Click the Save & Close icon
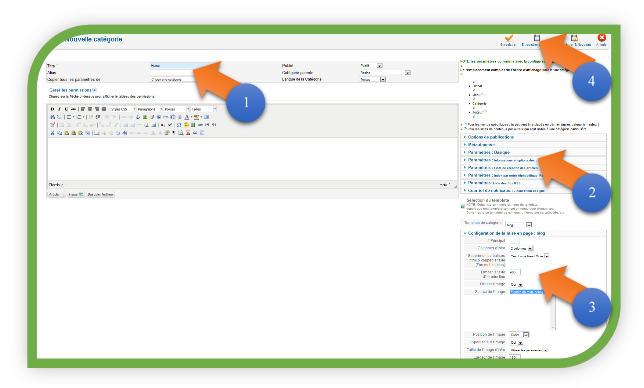This screenshot has height=388, width=644. pos(536,38)
